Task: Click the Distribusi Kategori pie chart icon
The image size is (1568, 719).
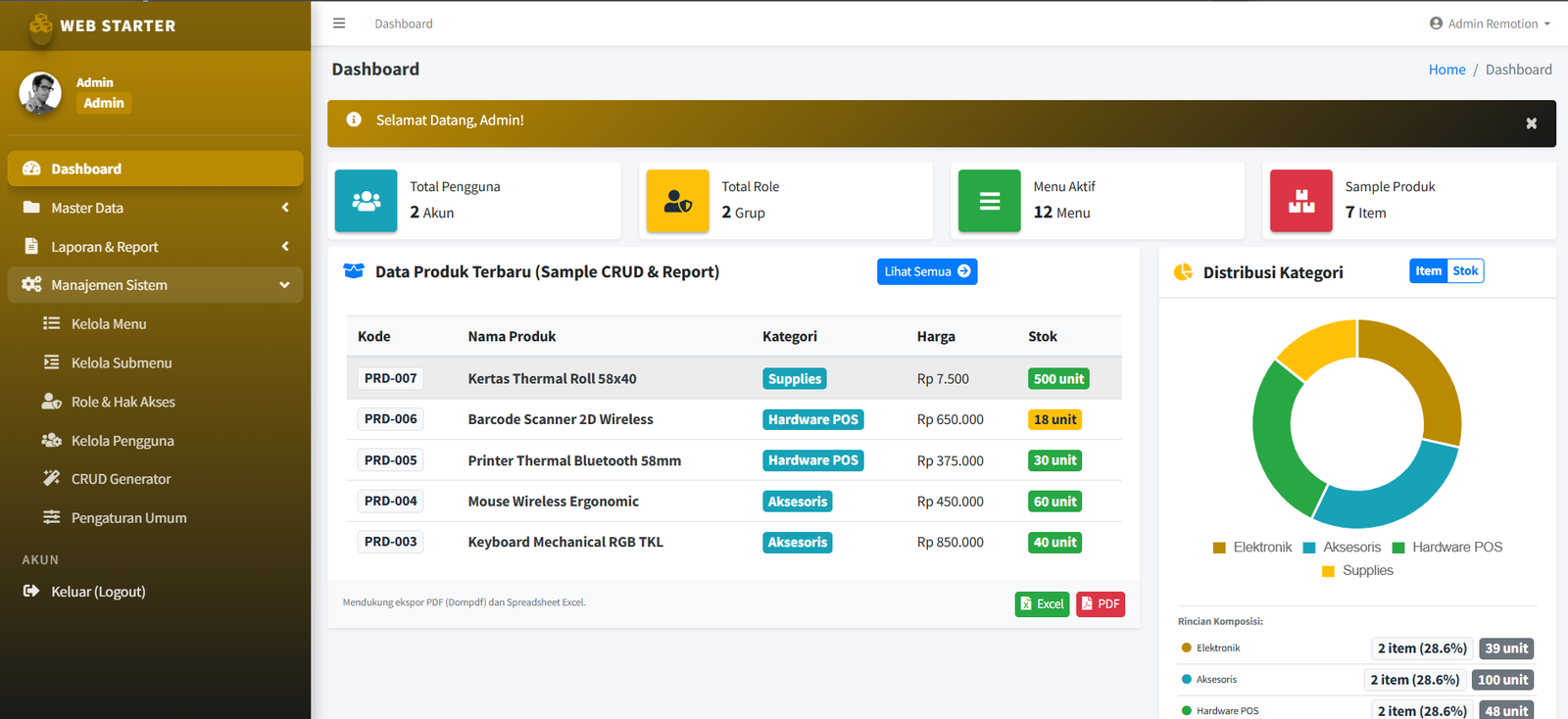Action: (x=1183, y=272)
